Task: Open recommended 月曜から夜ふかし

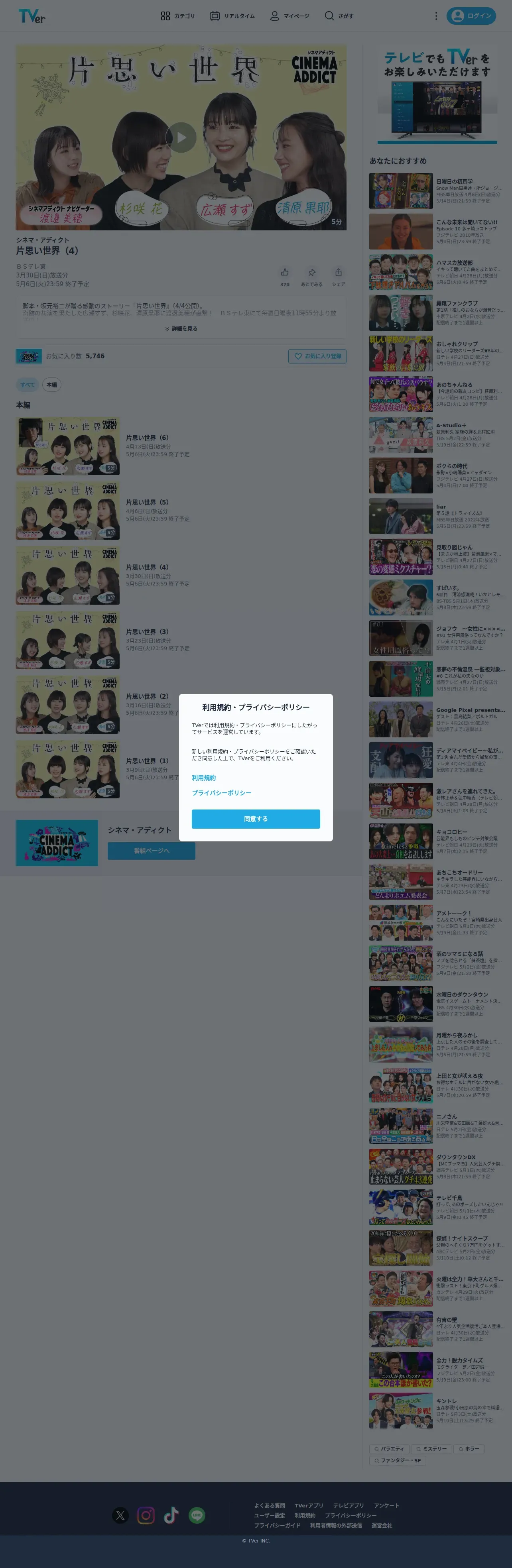Action: coord(437,1045)
